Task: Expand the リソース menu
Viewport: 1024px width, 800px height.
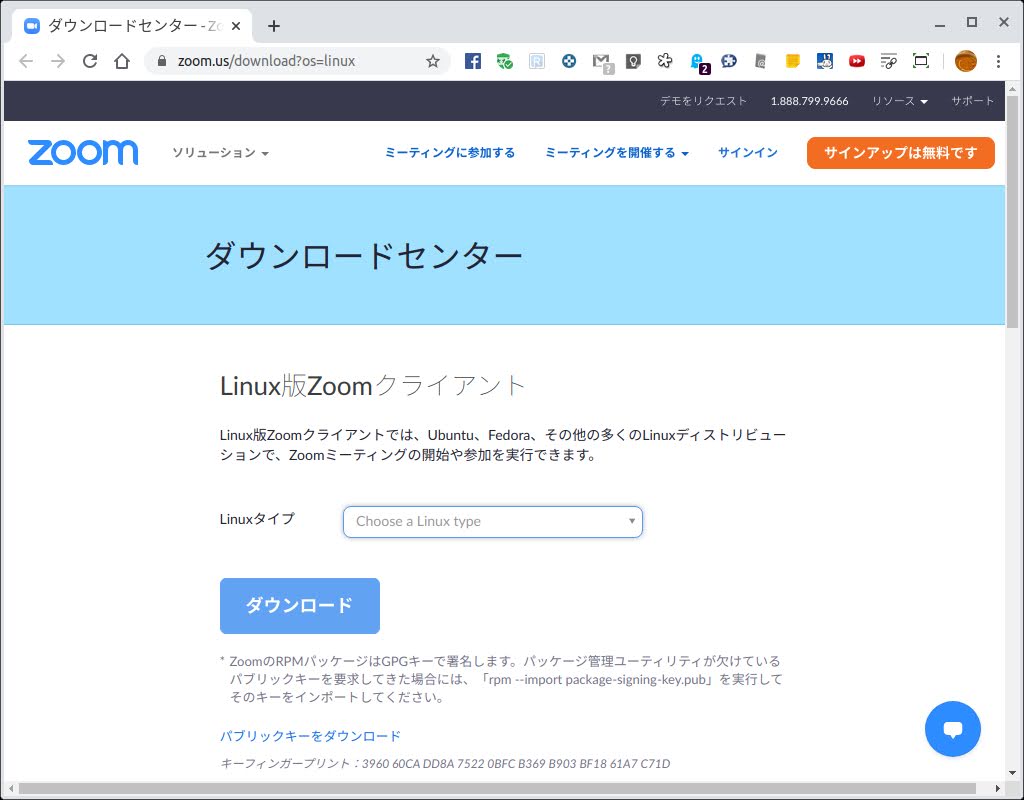Action: pos(899,101)
